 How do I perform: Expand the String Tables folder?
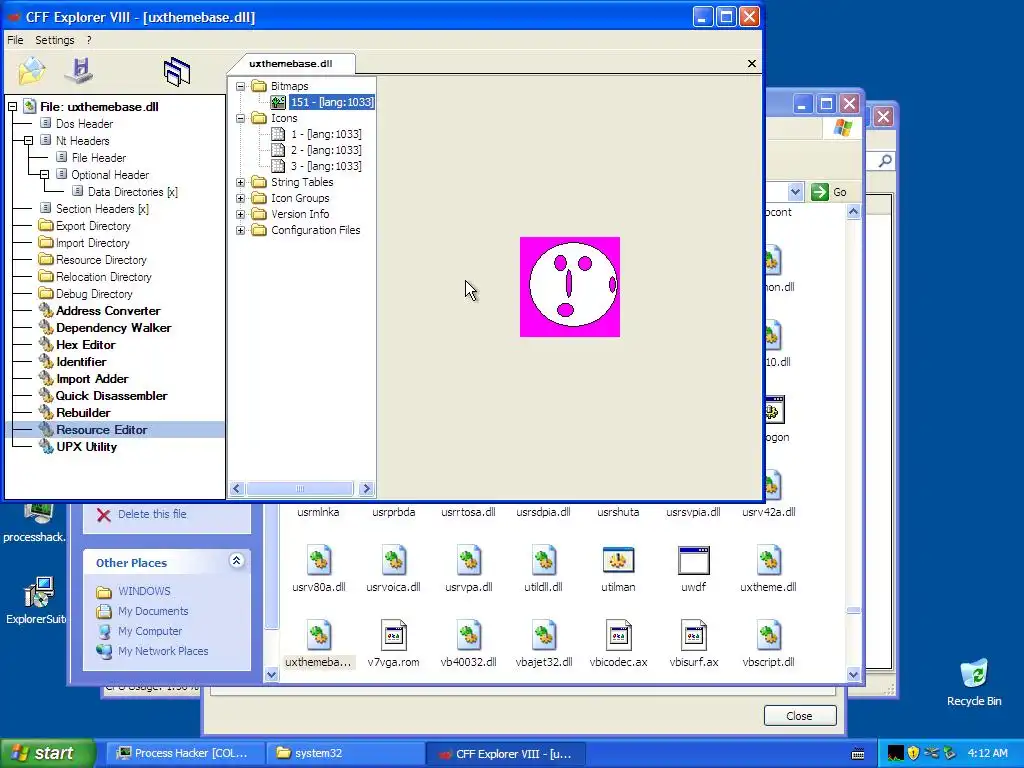[x=240, y=182]
